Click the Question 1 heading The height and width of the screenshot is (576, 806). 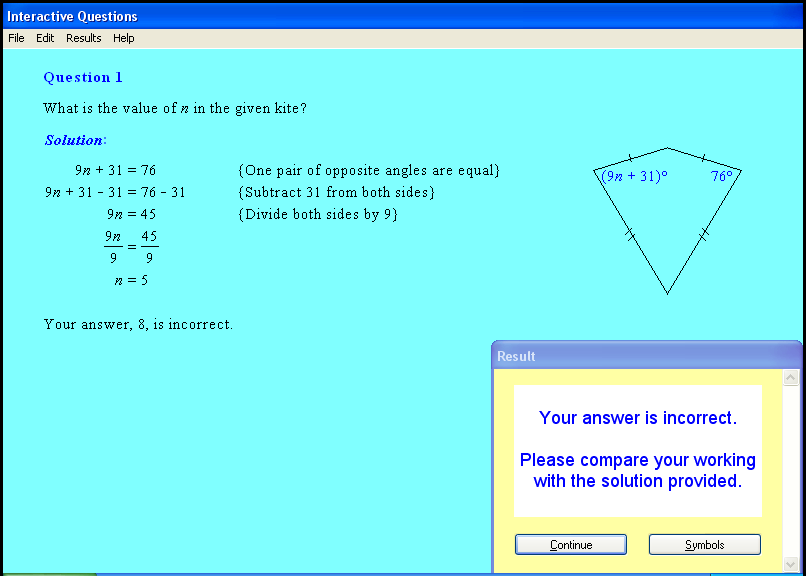83,78
